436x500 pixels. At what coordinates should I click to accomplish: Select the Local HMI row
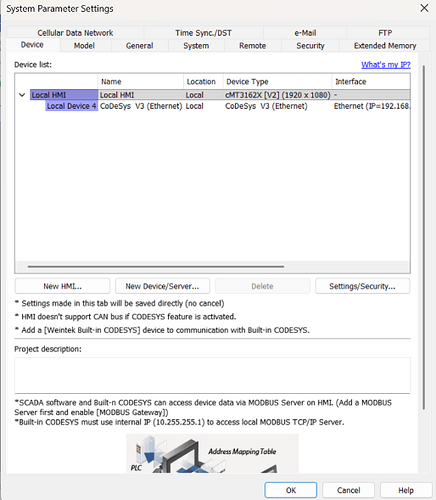click(213, 95)
